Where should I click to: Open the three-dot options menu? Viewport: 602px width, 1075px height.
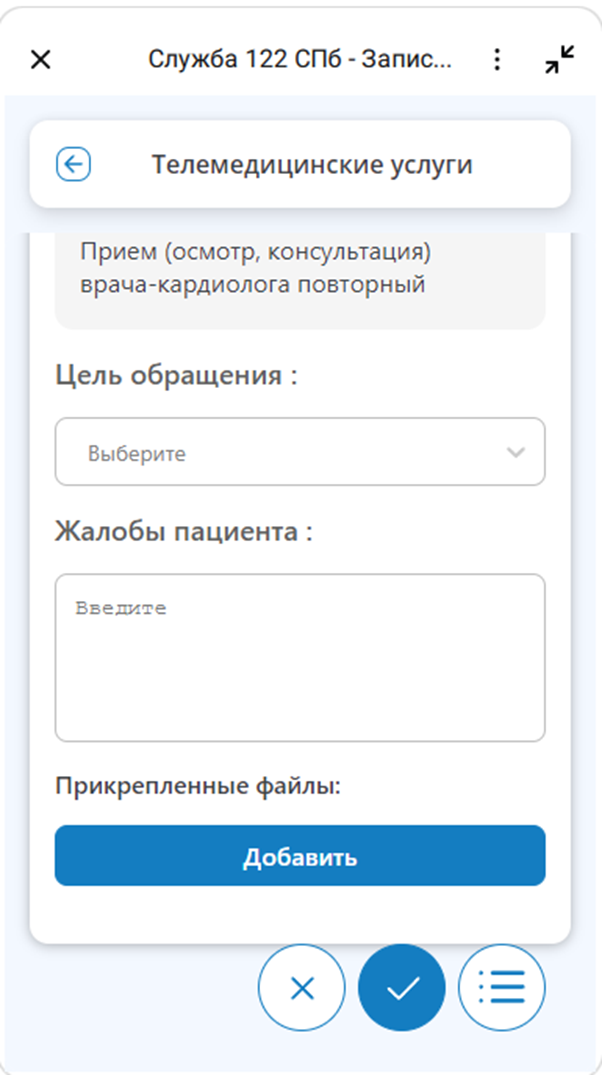[498, 60]
